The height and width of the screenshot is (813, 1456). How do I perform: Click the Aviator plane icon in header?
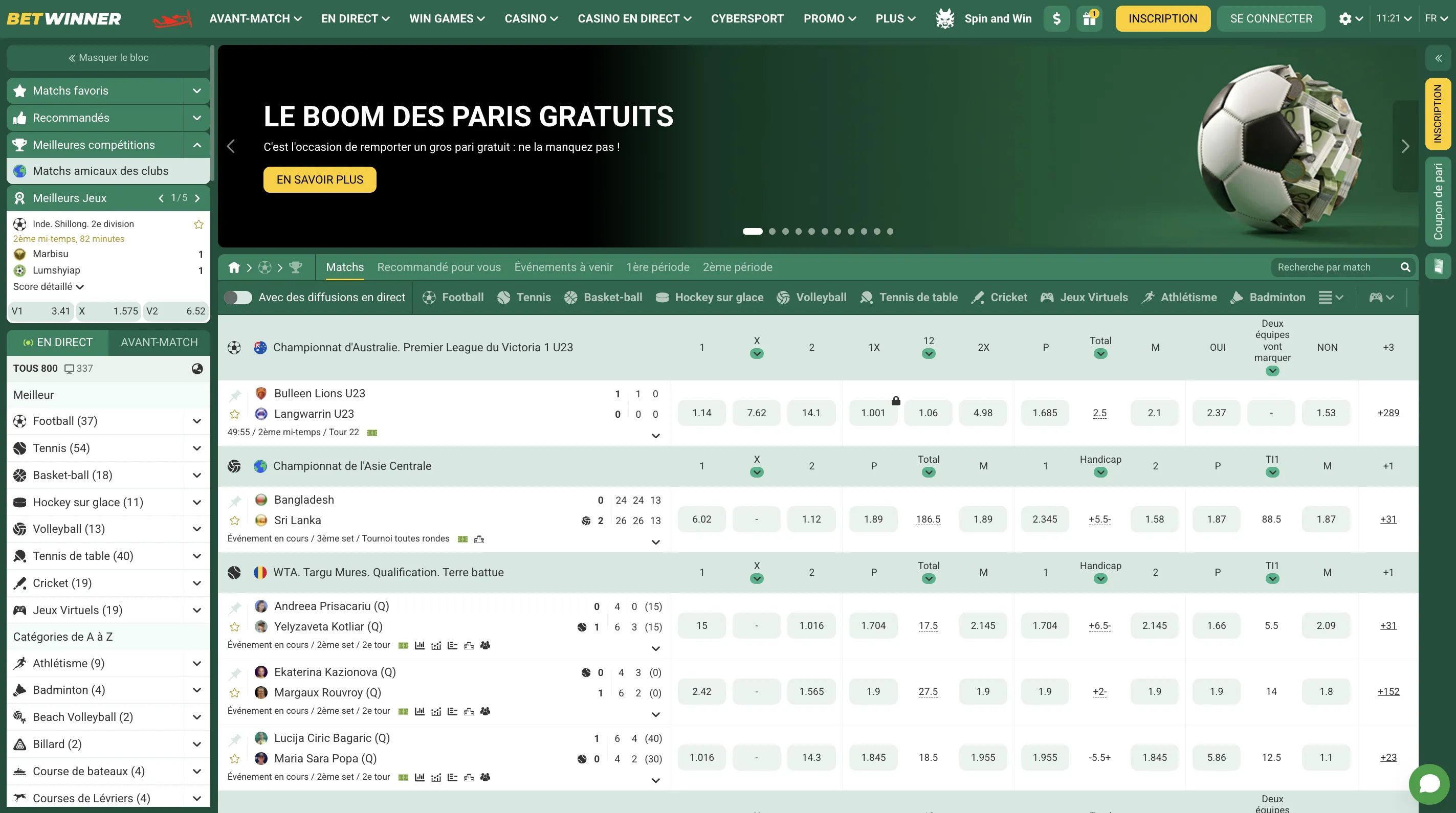tap(172, 18)
